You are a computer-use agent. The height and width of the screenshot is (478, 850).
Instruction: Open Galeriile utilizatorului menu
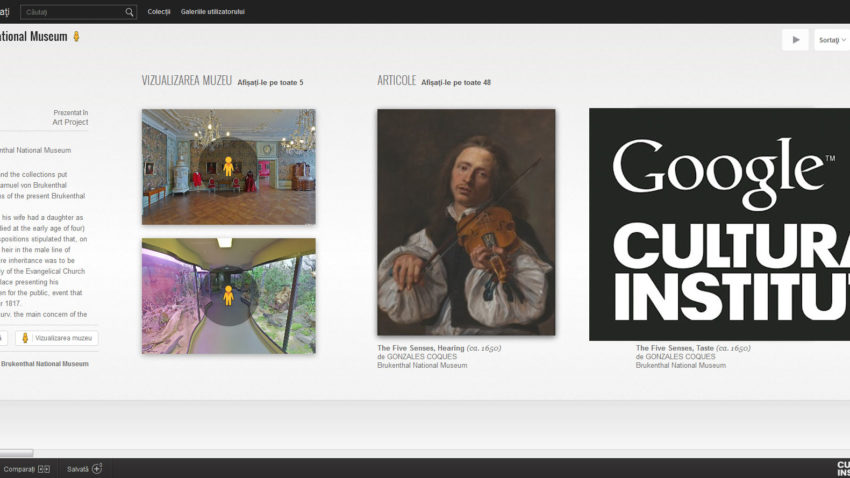pyautogui.click(x=212, y=12)
